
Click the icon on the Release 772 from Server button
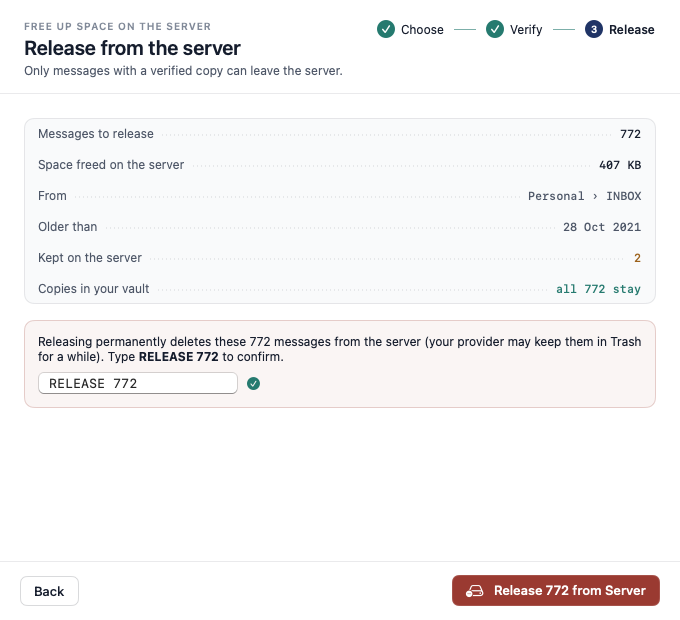(475, 591)
